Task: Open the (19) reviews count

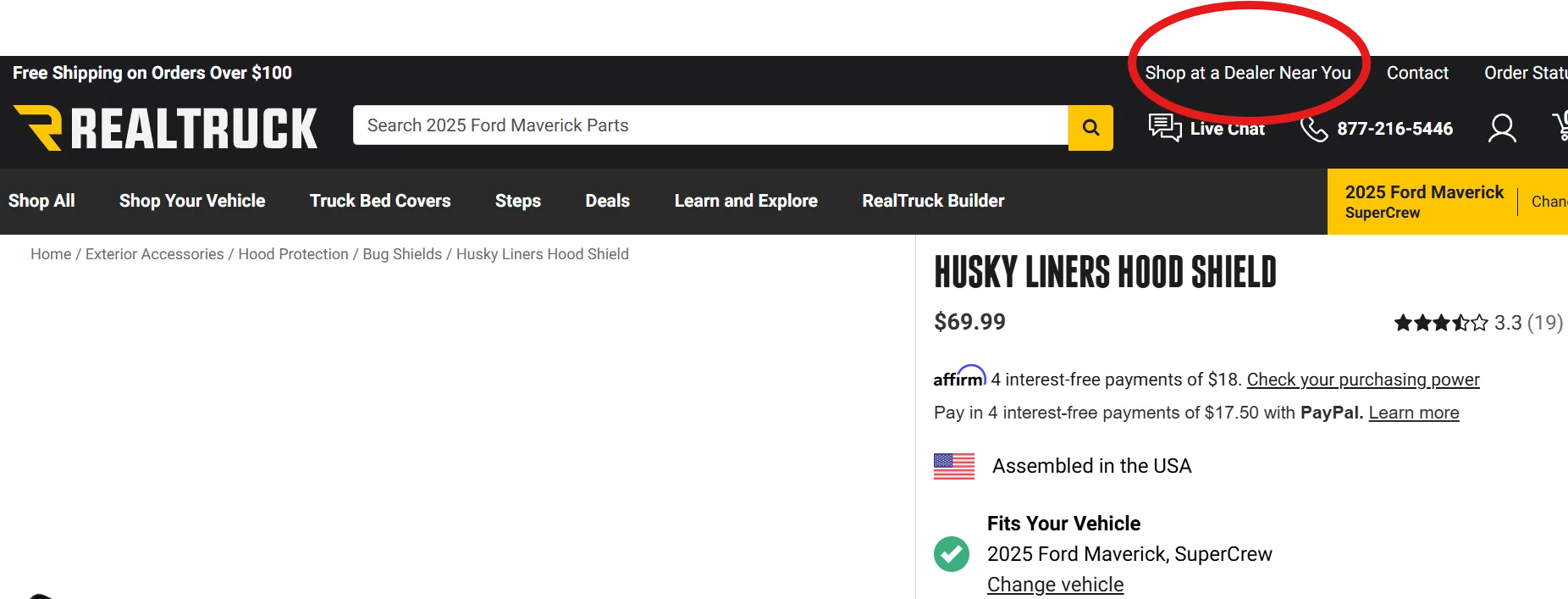Action: click(1545, 323)
